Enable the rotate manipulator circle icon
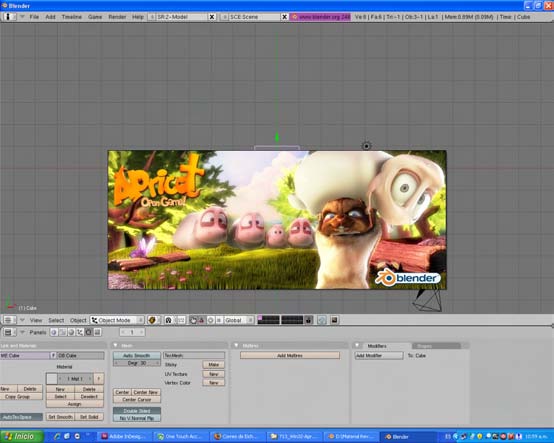Image resolution: width=554 pixels, height=443 pixels. click(210, 320)
